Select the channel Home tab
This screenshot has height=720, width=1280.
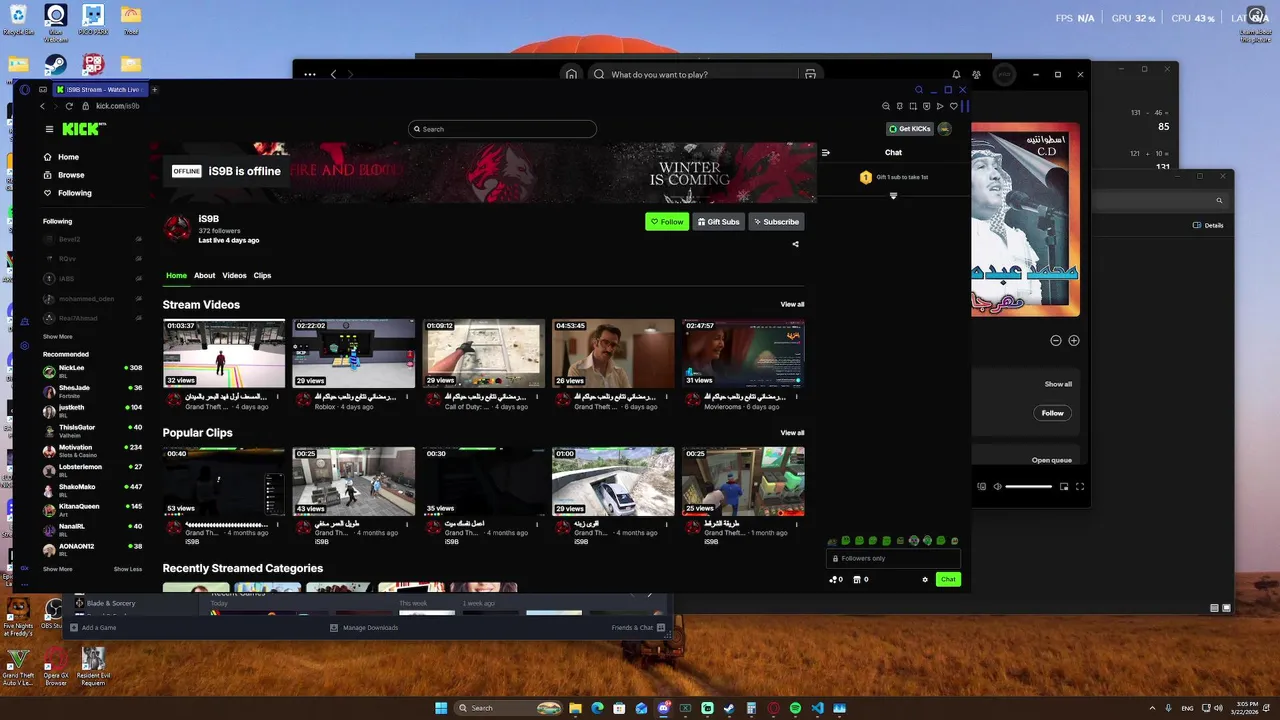176,275
